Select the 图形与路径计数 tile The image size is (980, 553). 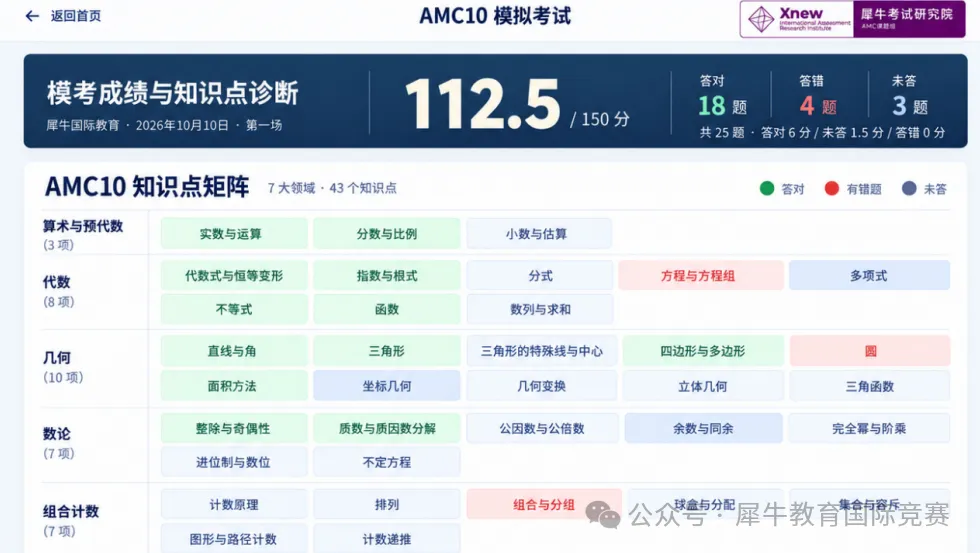coord(234,539)
